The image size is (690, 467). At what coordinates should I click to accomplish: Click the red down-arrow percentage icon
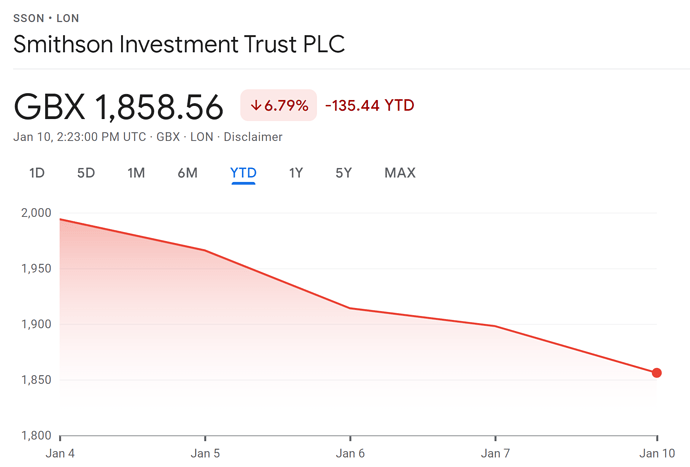click(x=256, y=105)
